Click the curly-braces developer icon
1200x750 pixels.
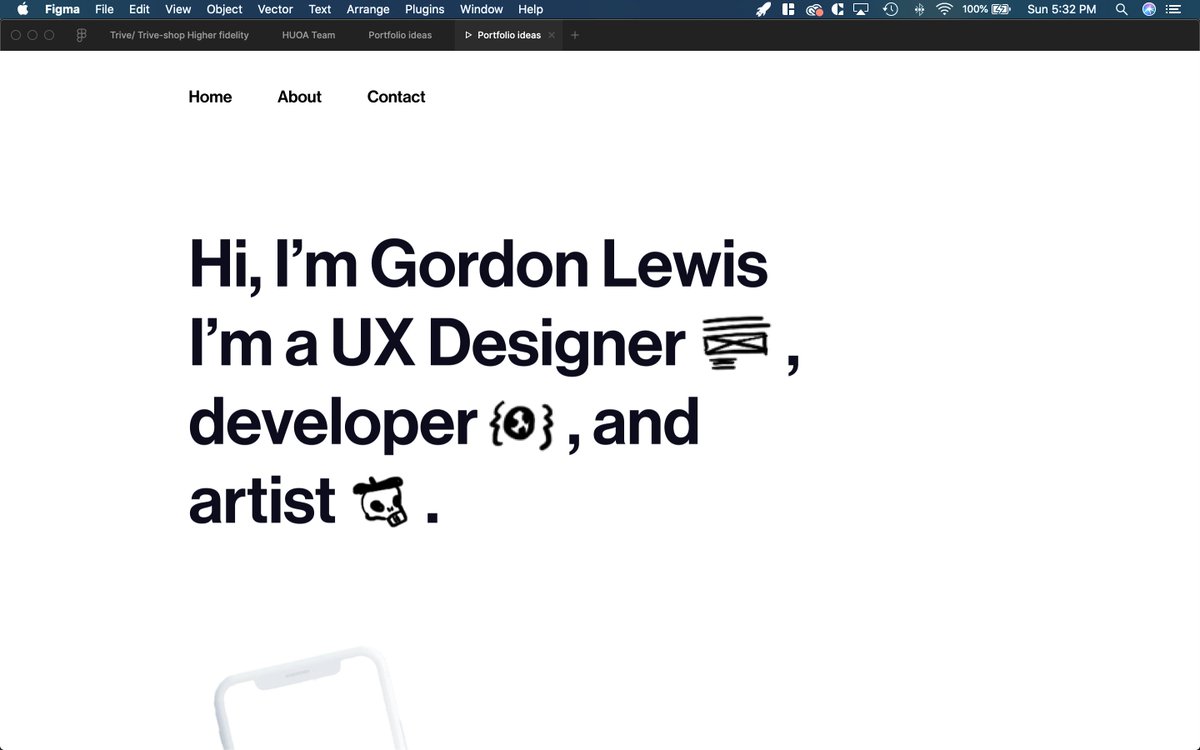coord(522,427)
